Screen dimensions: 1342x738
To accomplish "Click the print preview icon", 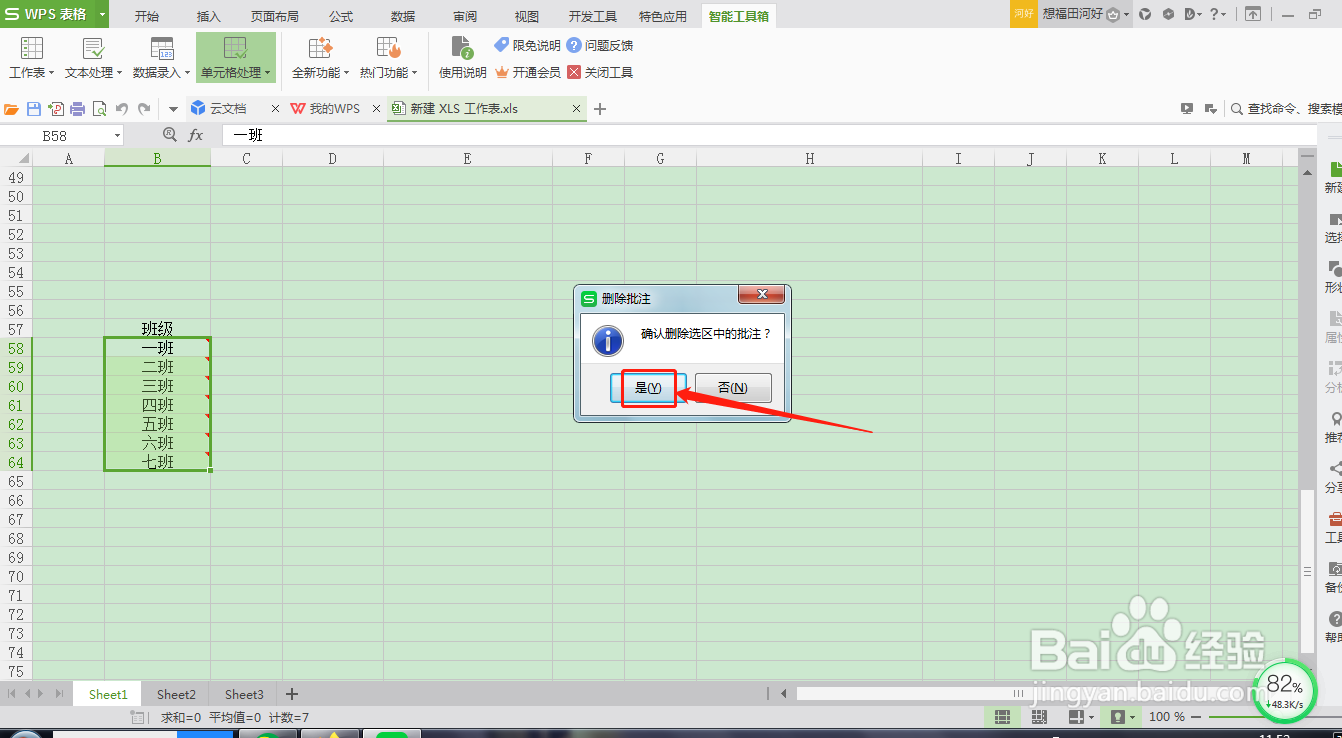I will 99,109.
